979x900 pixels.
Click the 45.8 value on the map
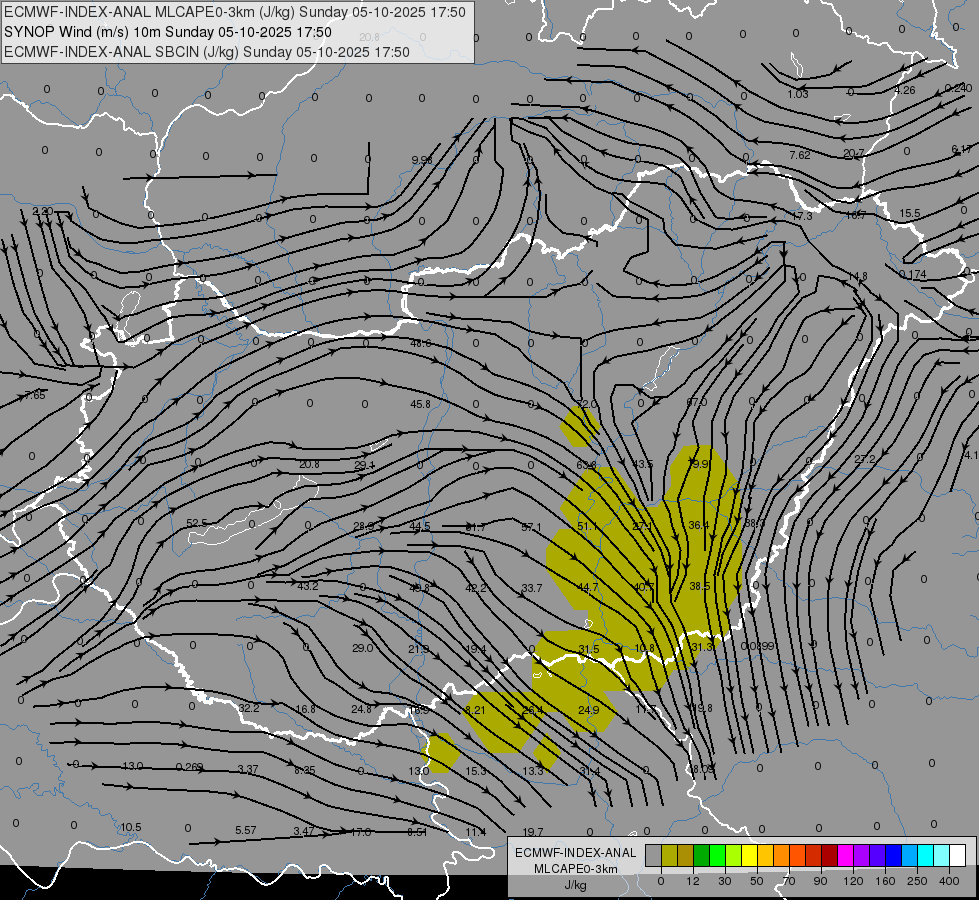click(420, 404)
